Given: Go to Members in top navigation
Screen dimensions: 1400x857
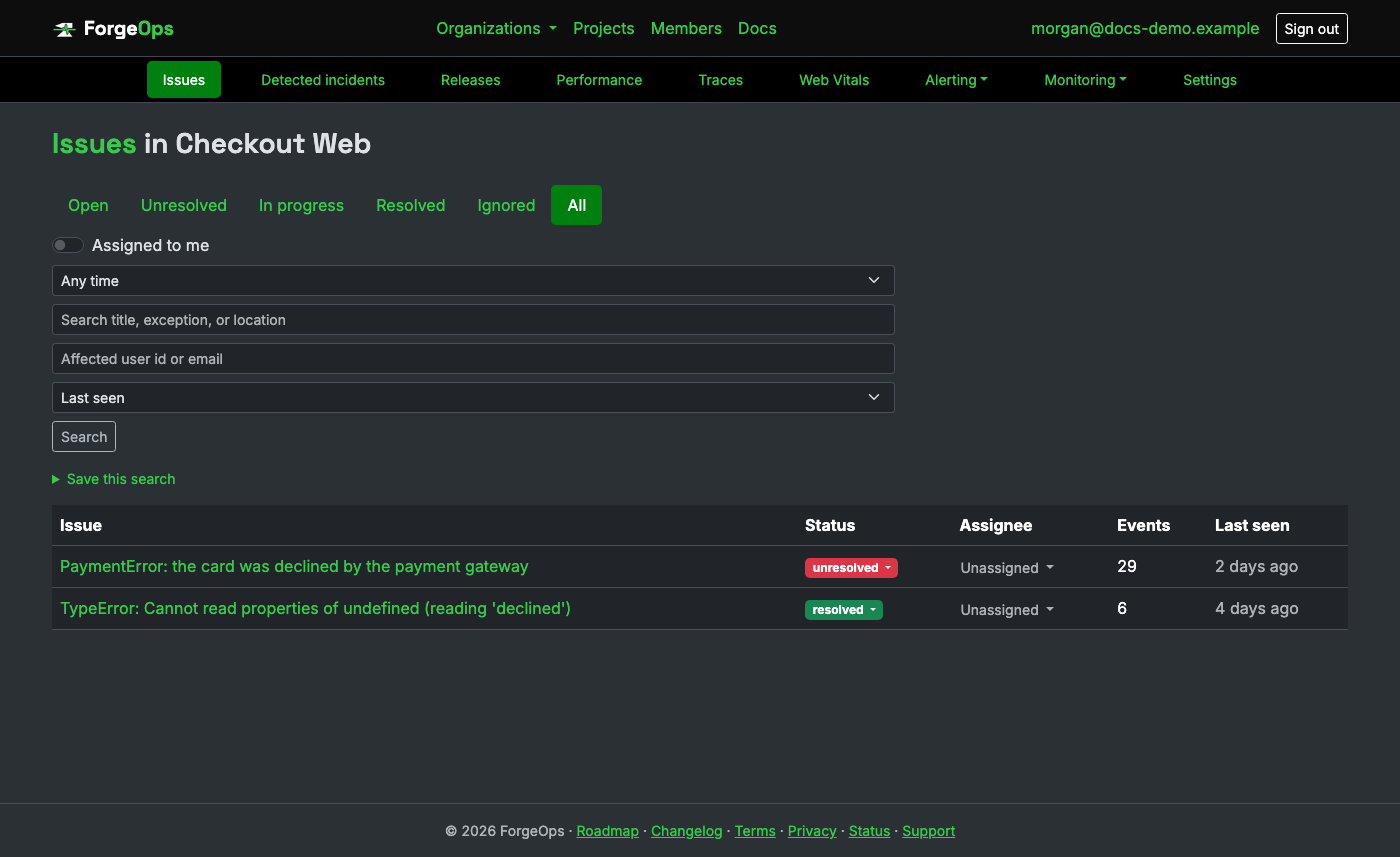Looking at the screenshot, I should [686, 29].
